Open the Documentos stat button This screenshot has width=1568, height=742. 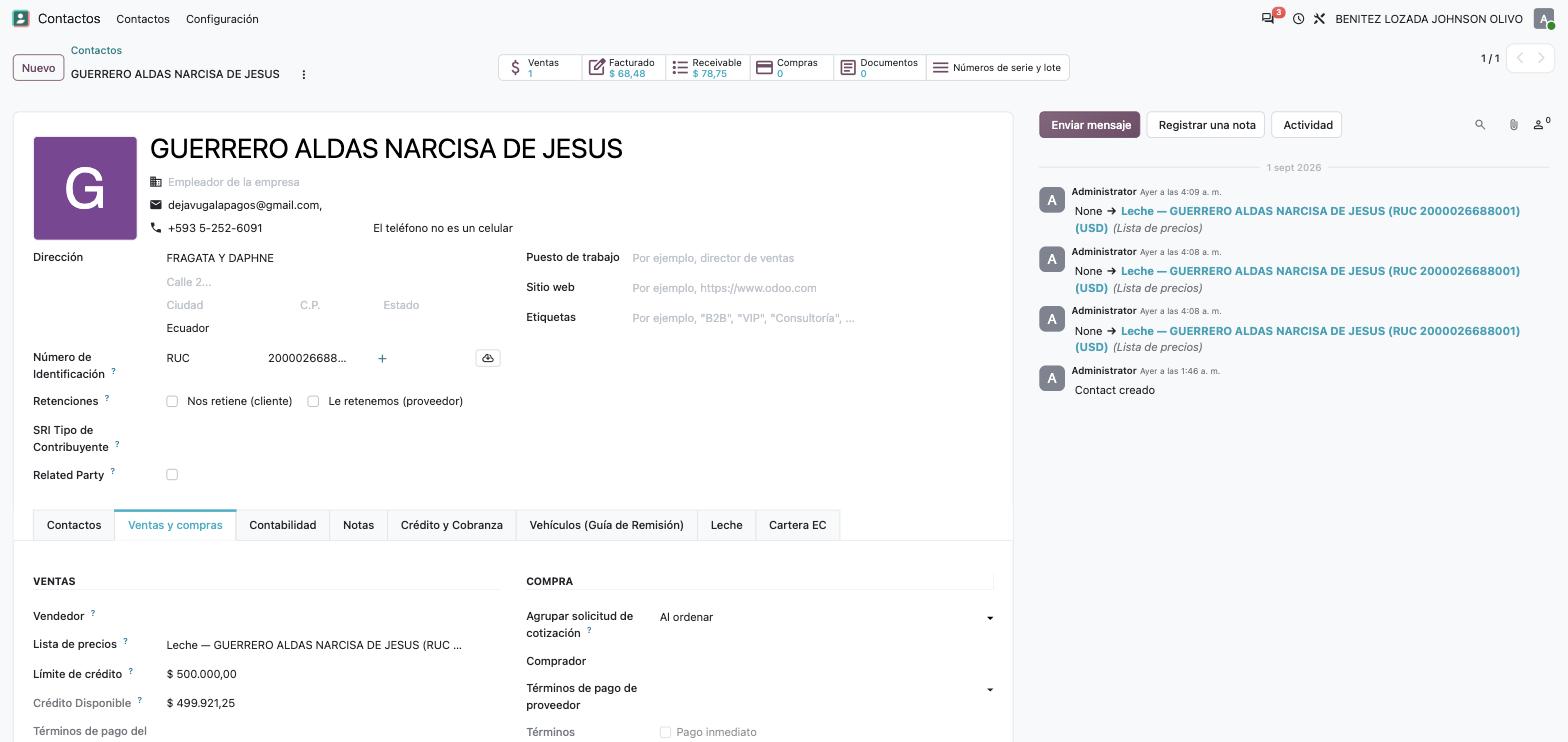[880, 68]
